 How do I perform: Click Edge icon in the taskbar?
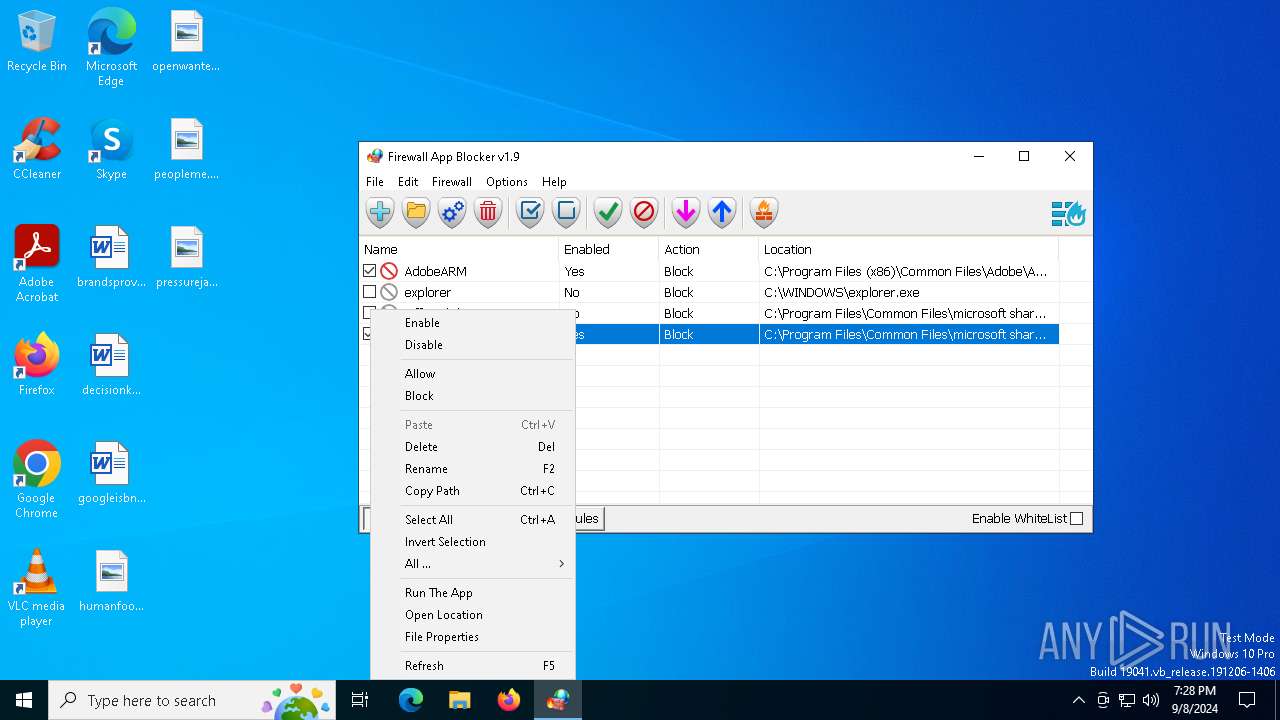pos(411,700)
